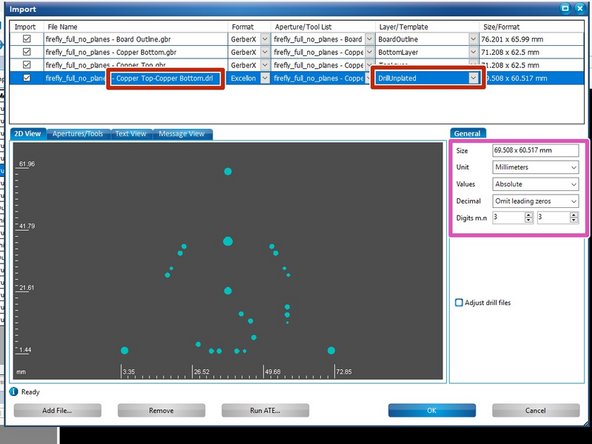This screenshot has width=592, height=444.
Task: Toggle import checkbox for Board Outline.gbr
Action: click(x=27, y=39)
